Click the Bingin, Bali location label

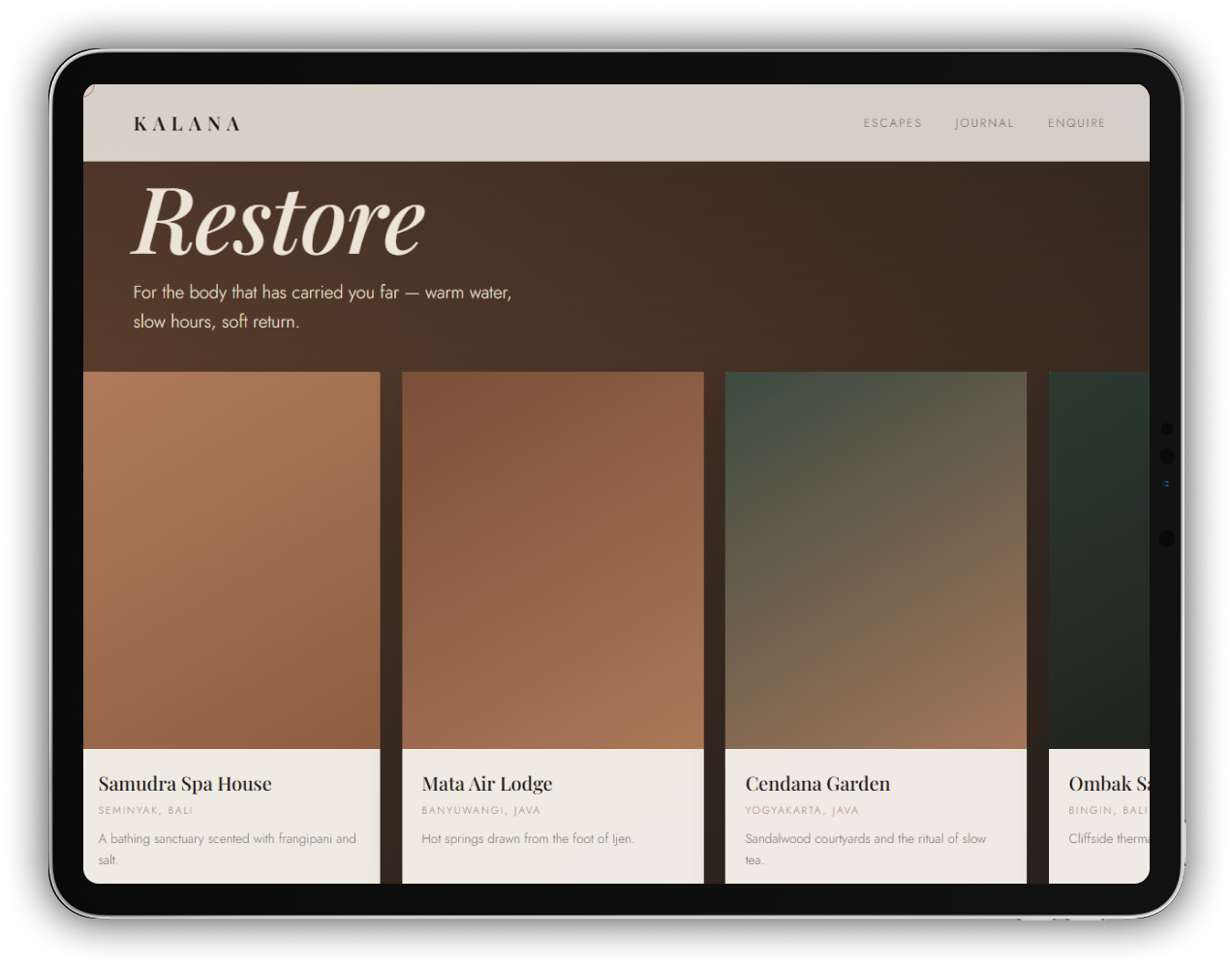(1109, 810)
